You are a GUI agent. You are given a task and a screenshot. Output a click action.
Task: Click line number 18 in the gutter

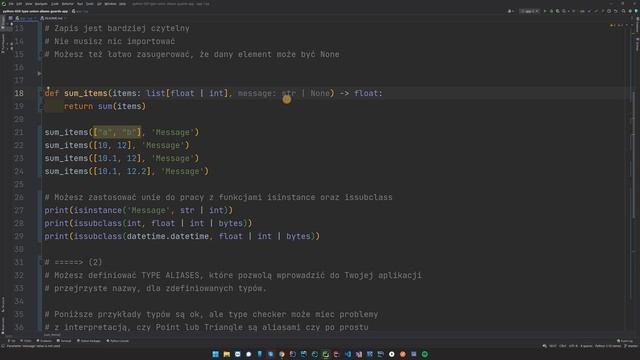tap(19, 93)
